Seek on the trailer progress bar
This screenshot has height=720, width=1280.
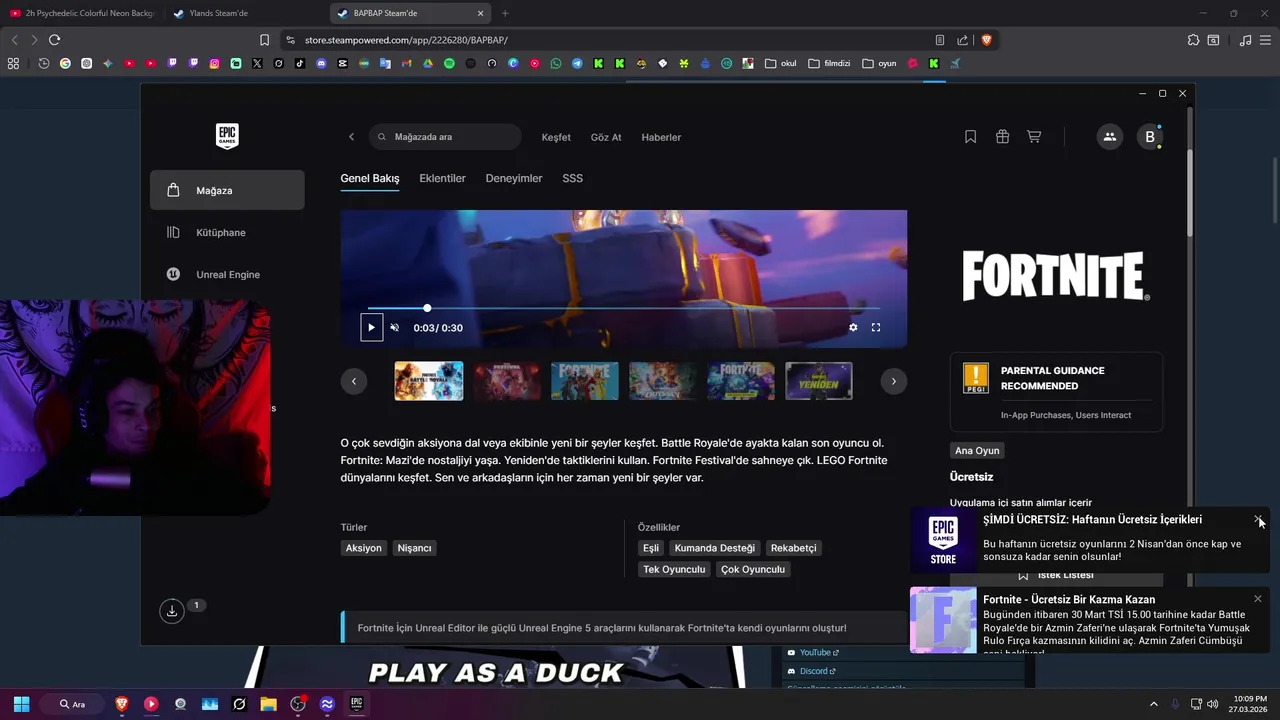click(x=623, y=308)
